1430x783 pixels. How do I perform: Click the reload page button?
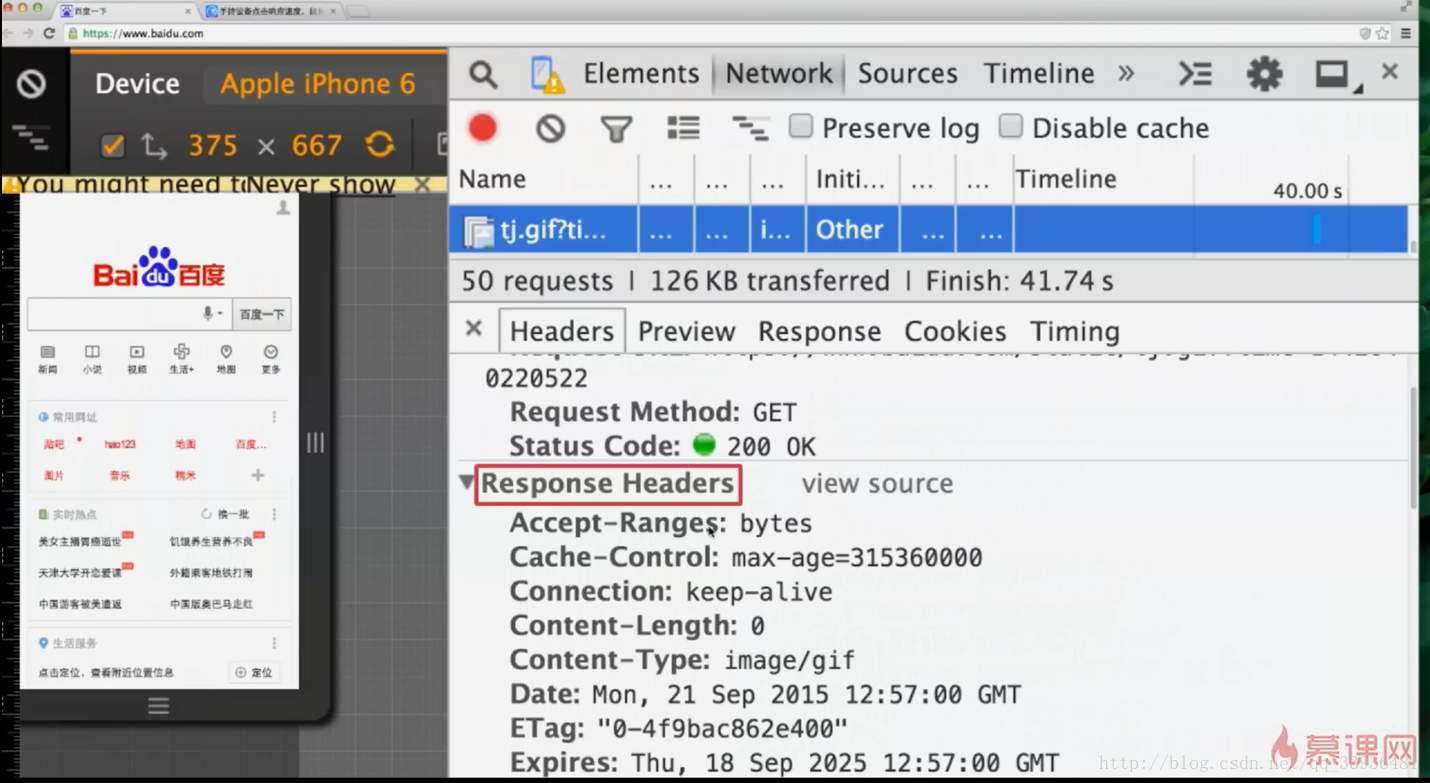click(x=49, y=33)
